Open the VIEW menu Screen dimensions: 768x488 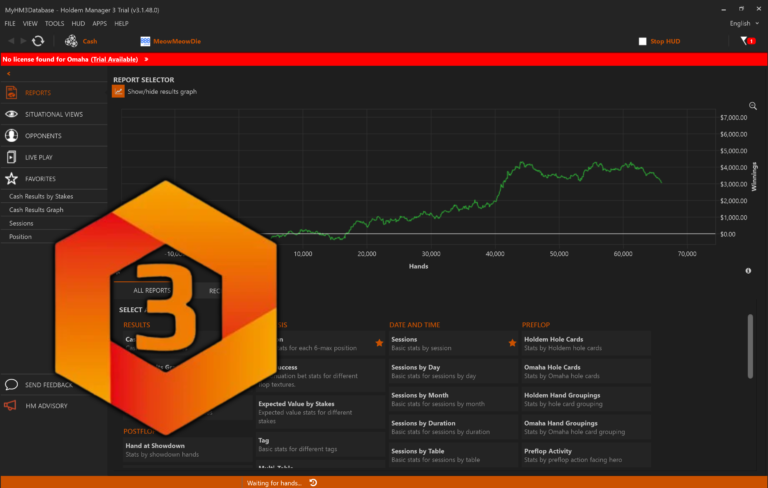(x=30, y=24)
